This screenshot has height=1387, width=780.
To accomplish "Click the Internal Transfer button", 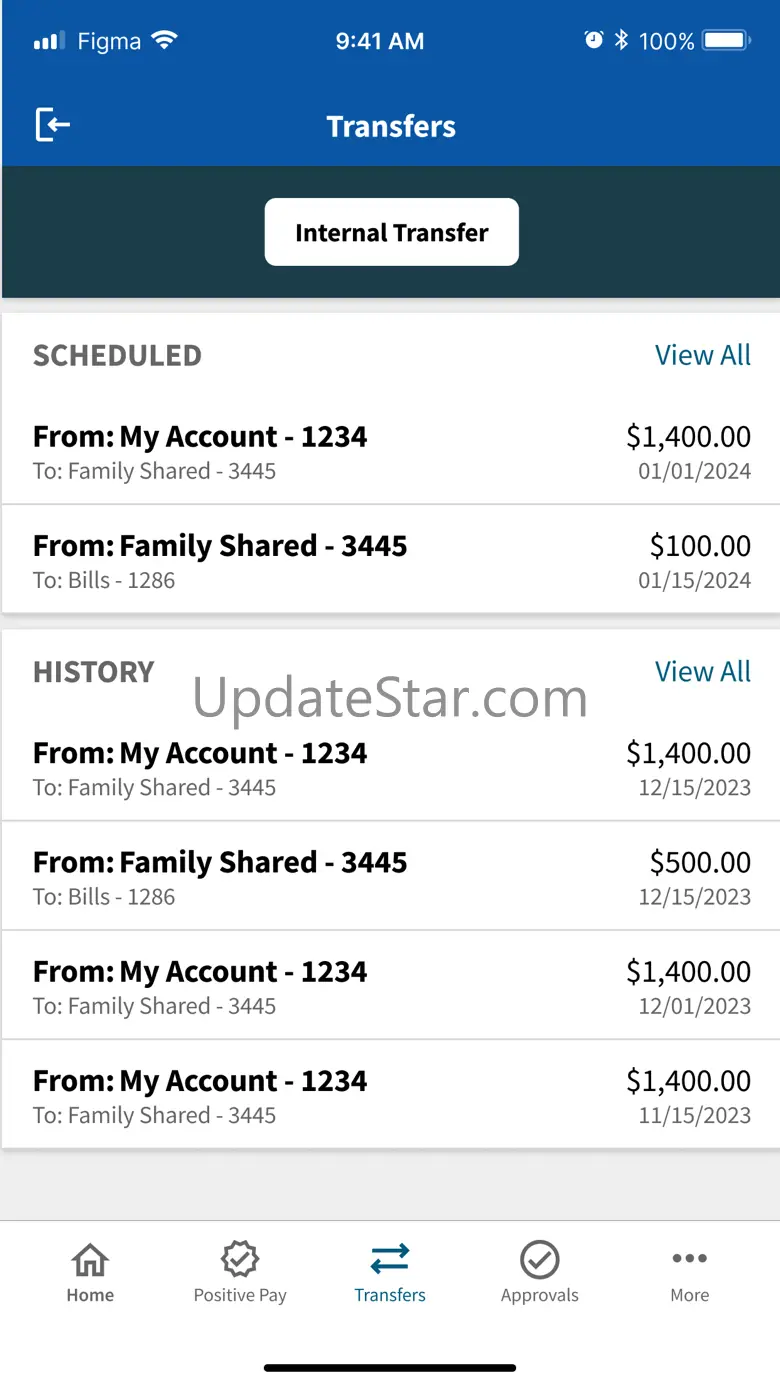I will 391,232.
